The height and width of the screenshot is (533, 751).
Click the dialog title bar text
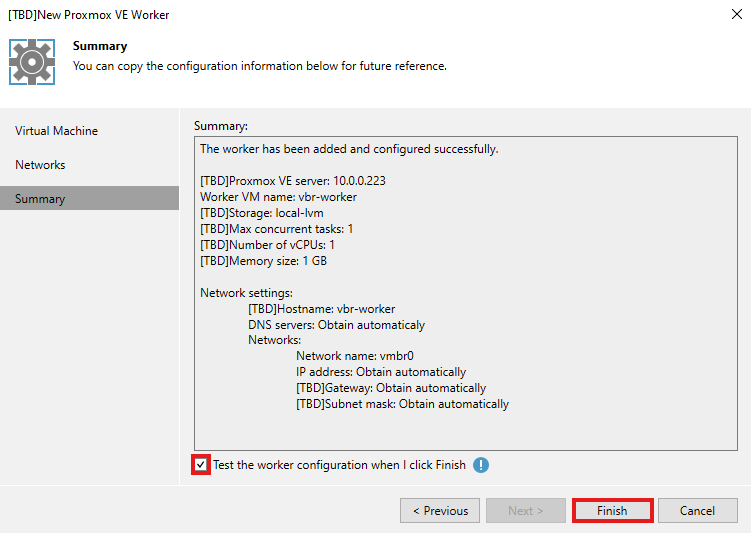point(89,15)
